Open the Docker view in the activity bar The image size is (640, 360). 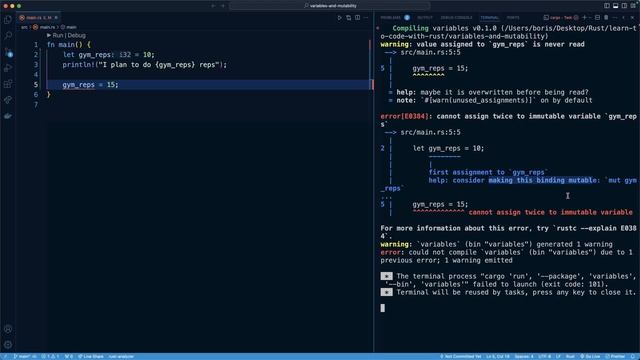coord(8,116)
